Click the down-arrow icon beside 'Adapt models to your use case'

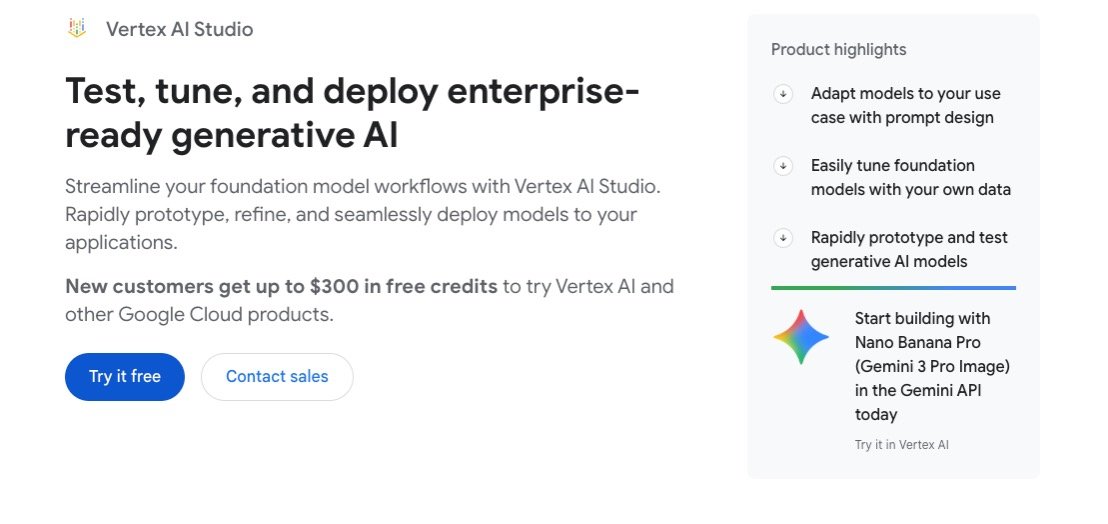[783, 94]
